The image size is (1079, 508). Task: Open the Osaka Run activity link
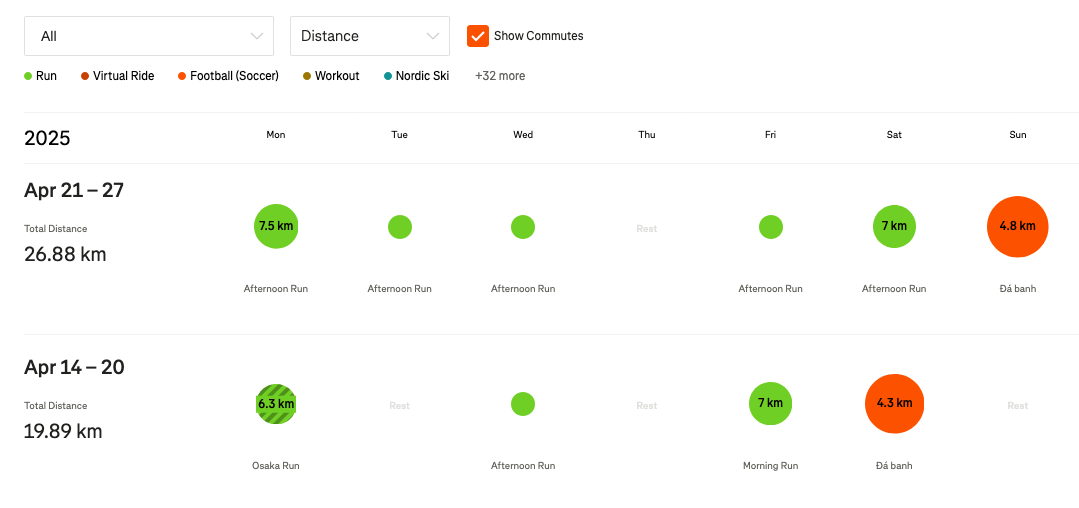(x=276, y=466)
